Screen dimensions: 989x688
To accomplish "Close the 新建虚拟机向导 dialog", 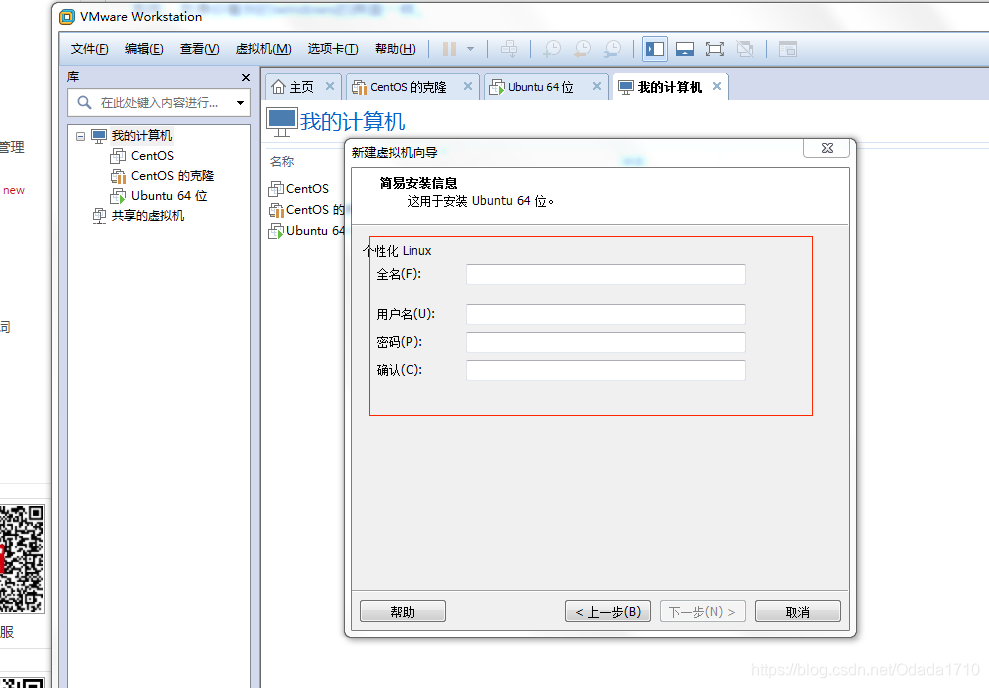I will coord(827,148).
